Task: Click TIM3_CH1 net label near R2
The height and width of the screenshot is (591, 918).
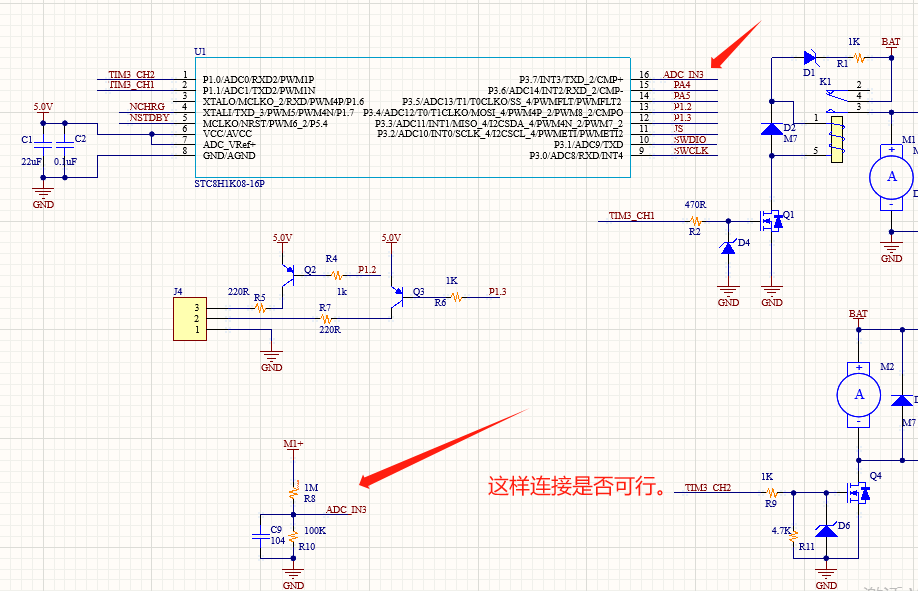Action: 631,216
